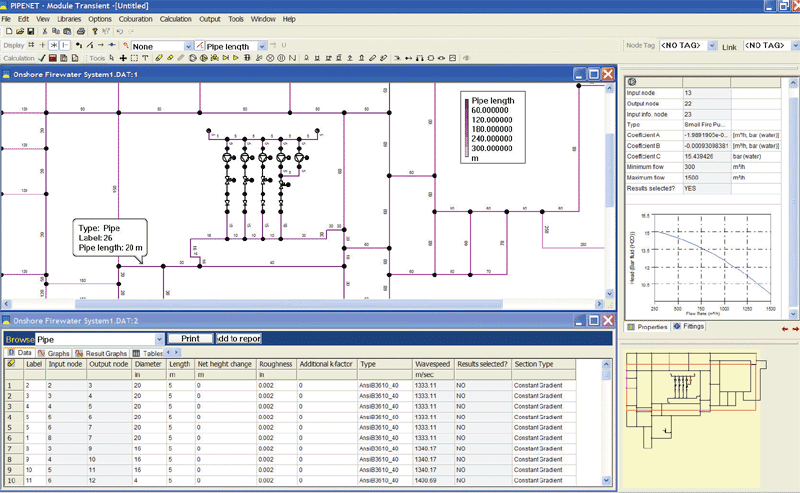Click the Minimum flow value 300
The image size is (800, 493).
point(707,167)
